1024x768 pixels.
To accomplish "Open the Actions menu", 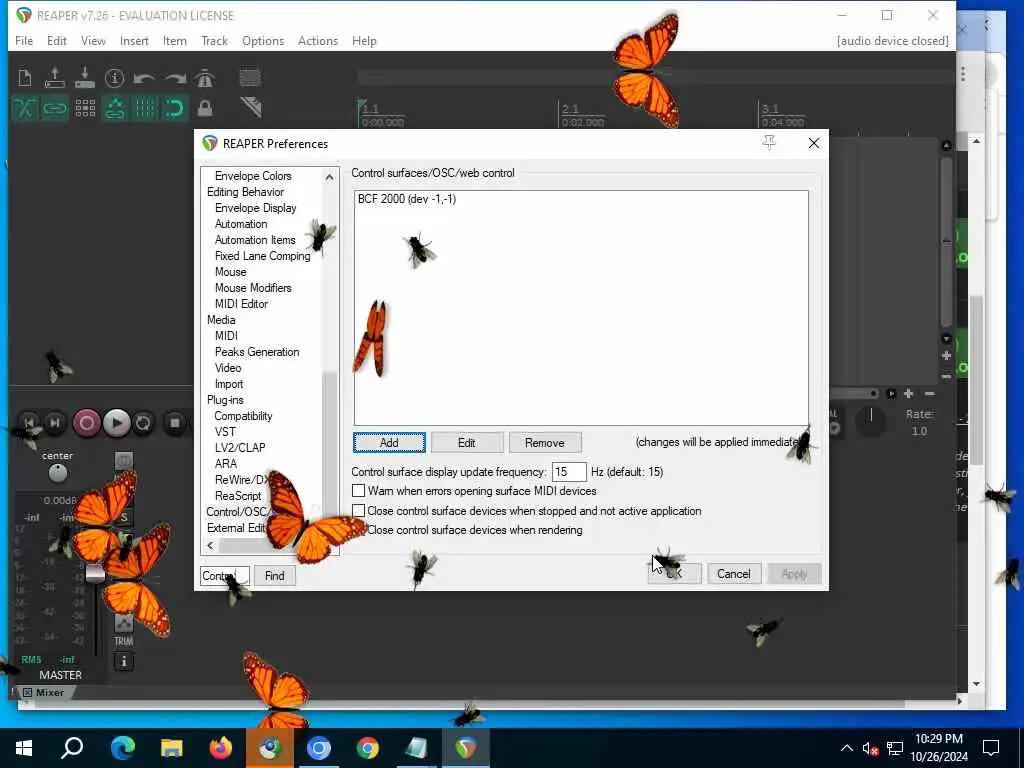I will click(x=317, y=40).
